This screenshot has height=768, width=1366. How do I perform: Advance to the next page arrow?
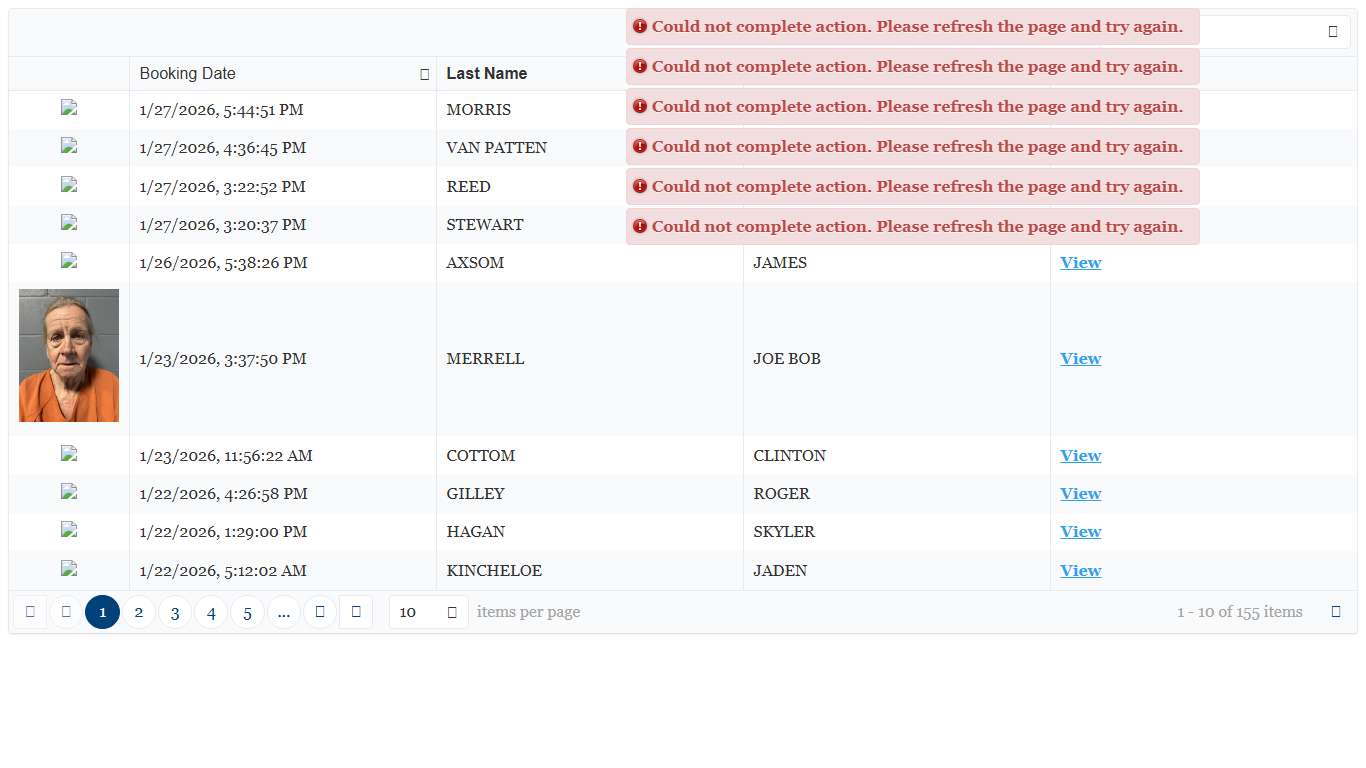[320, 612]
